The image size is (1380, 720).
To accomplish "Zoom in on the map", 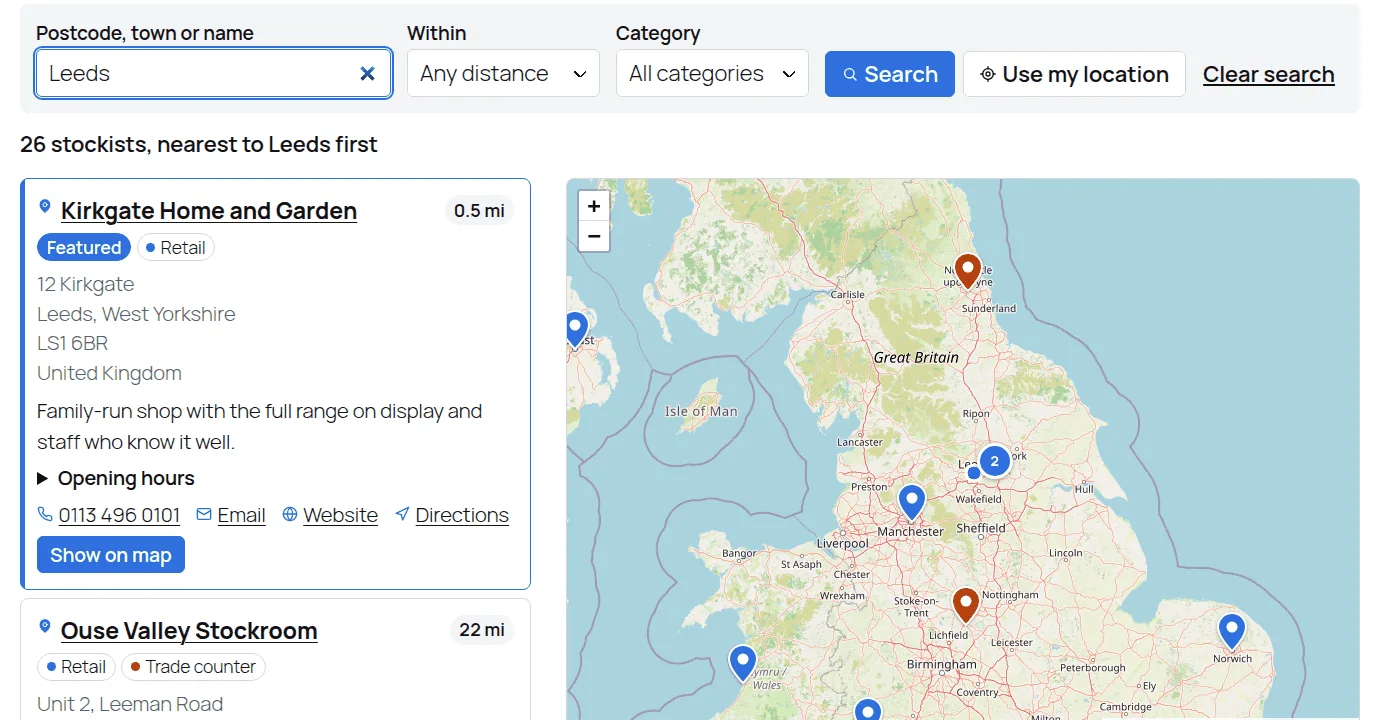I will pos(594,206).
